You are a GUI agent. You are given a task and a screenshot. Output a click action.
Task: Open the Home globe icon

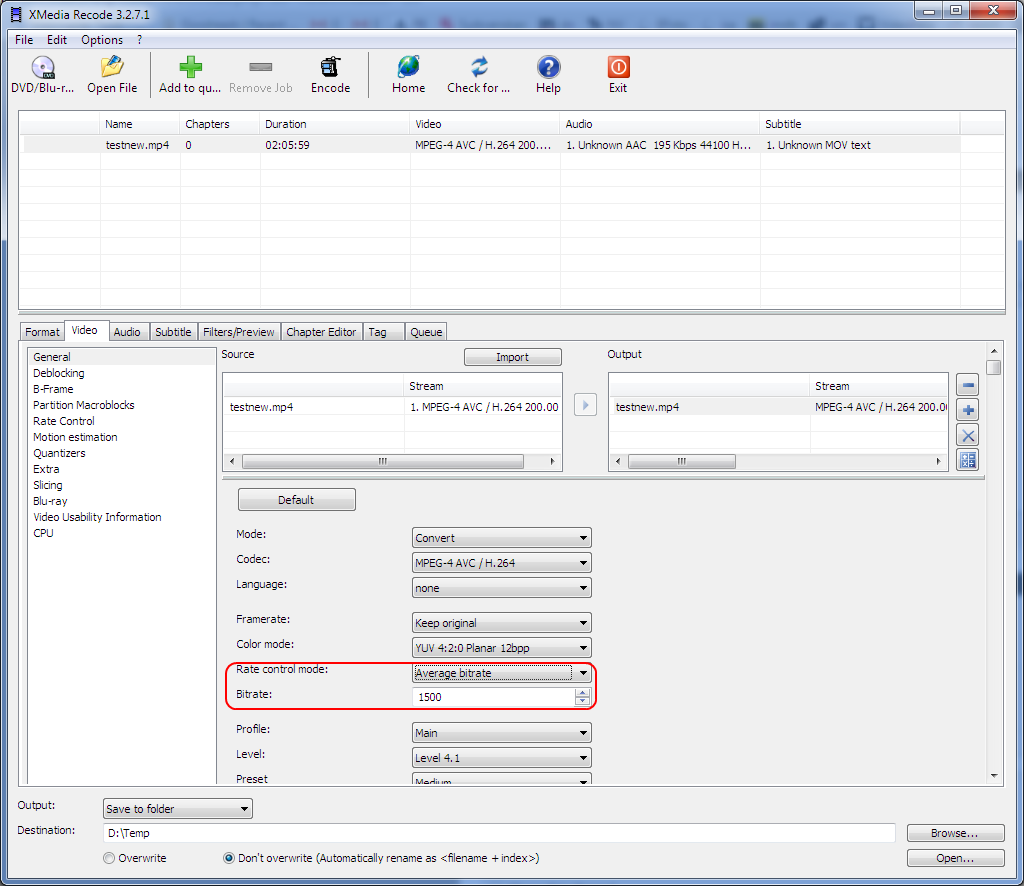coord(408,68)
